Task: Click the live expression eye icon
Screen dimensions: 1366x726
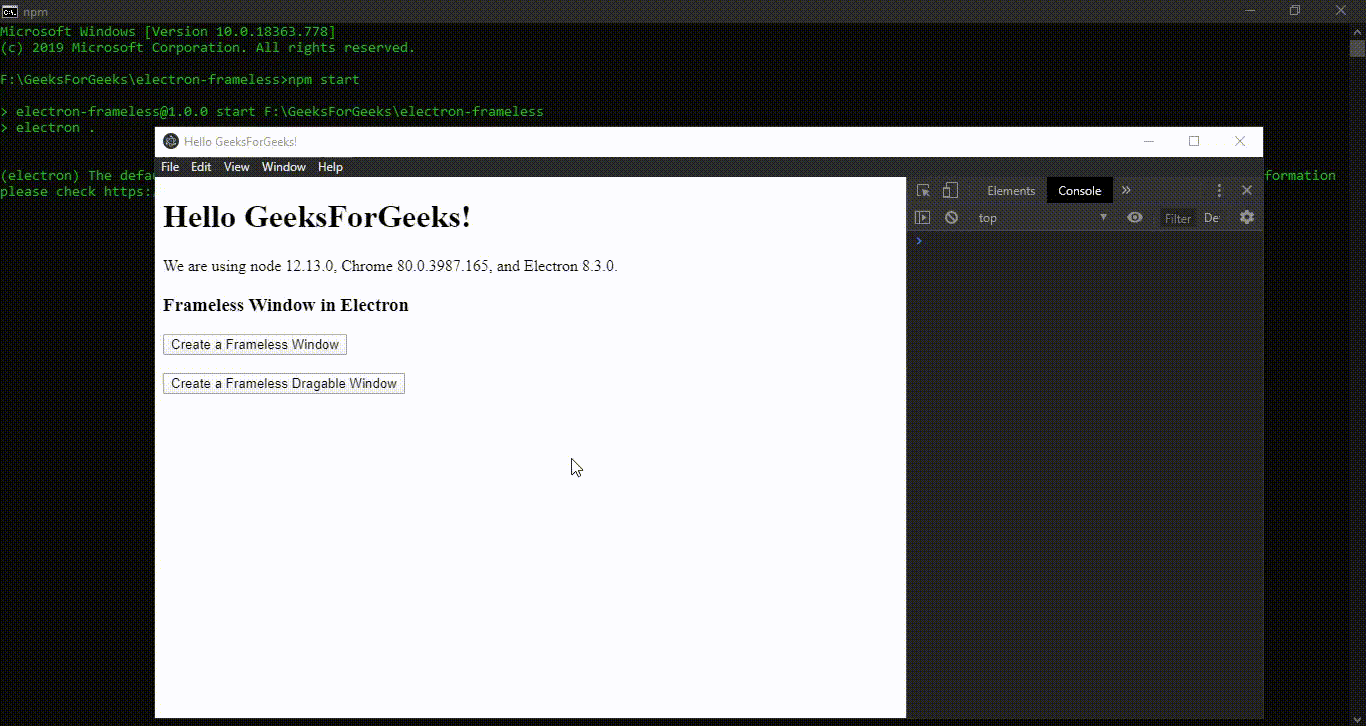Action: pos(1134,217)
